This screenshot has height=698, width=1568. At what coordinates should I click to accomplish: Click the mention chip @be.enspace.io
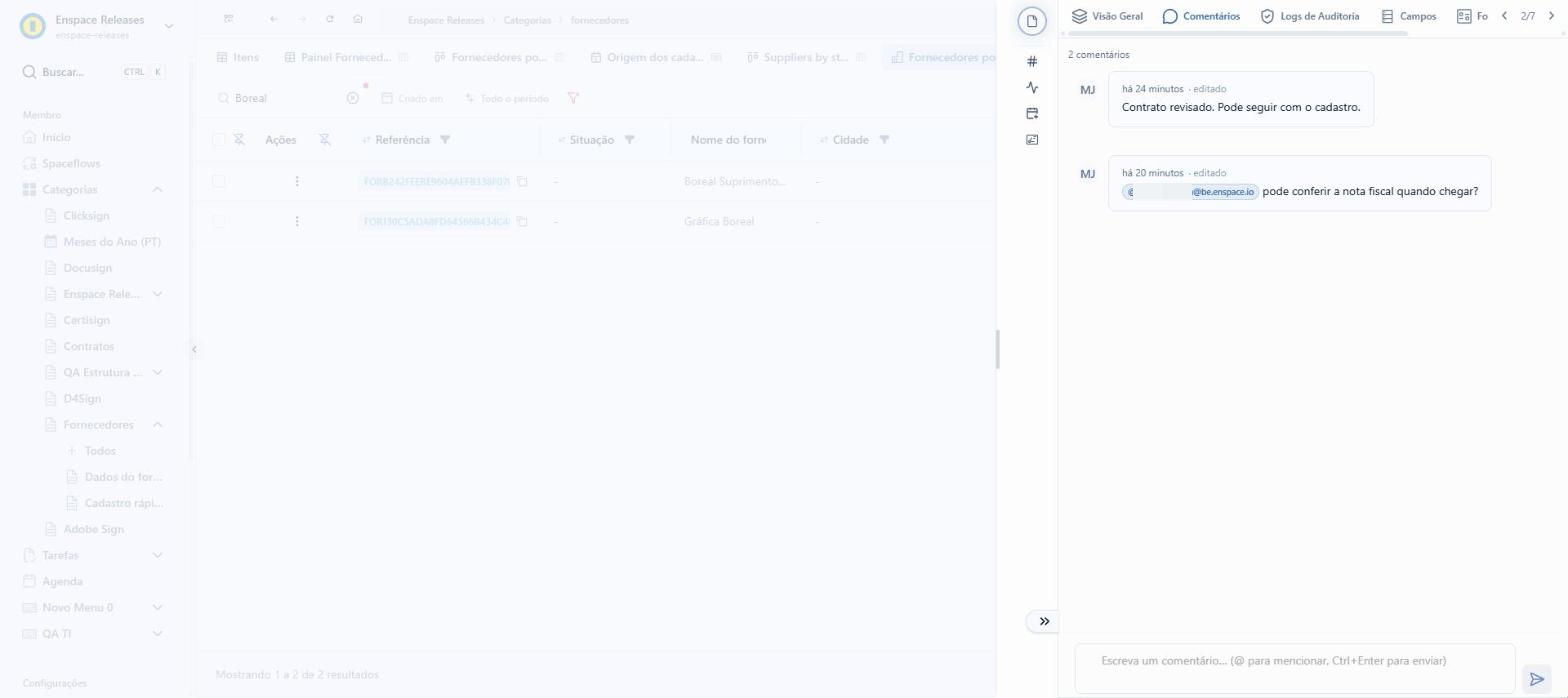point(1190,191)
